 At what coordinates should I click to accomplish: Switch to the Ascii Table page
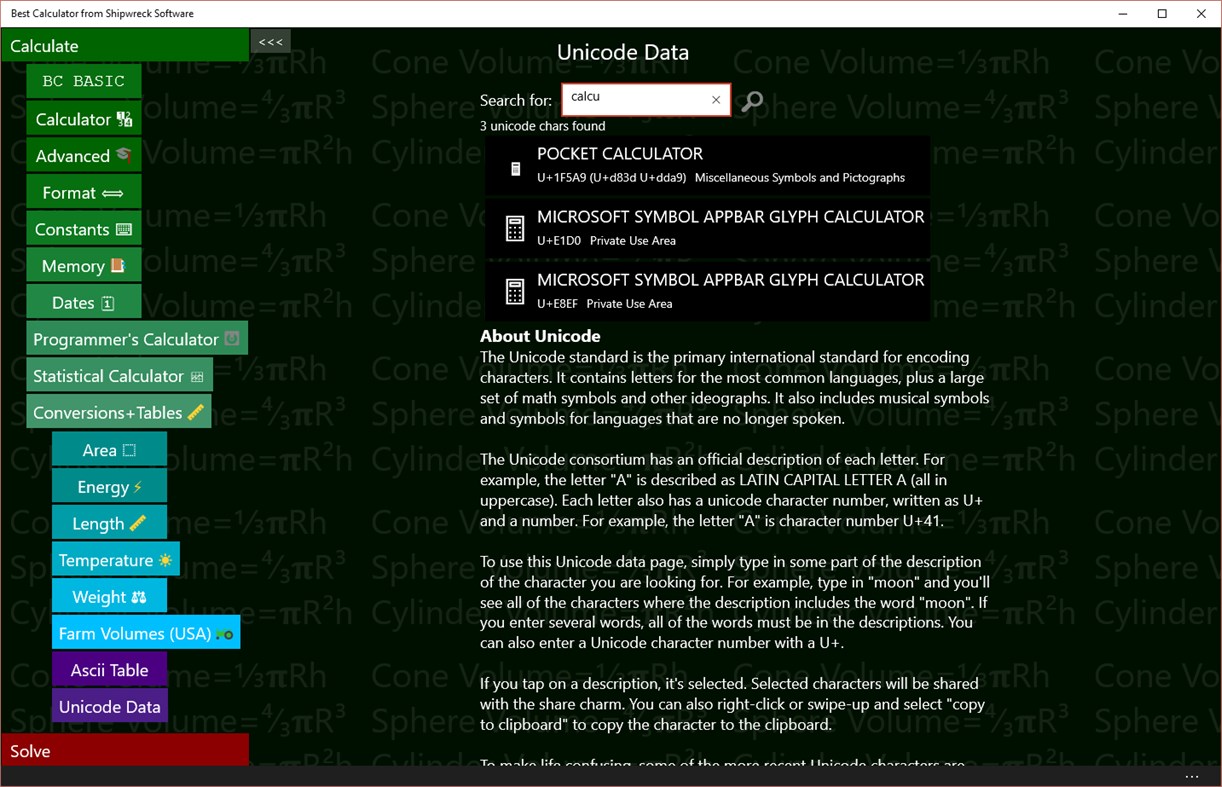[x=108, y=669]
